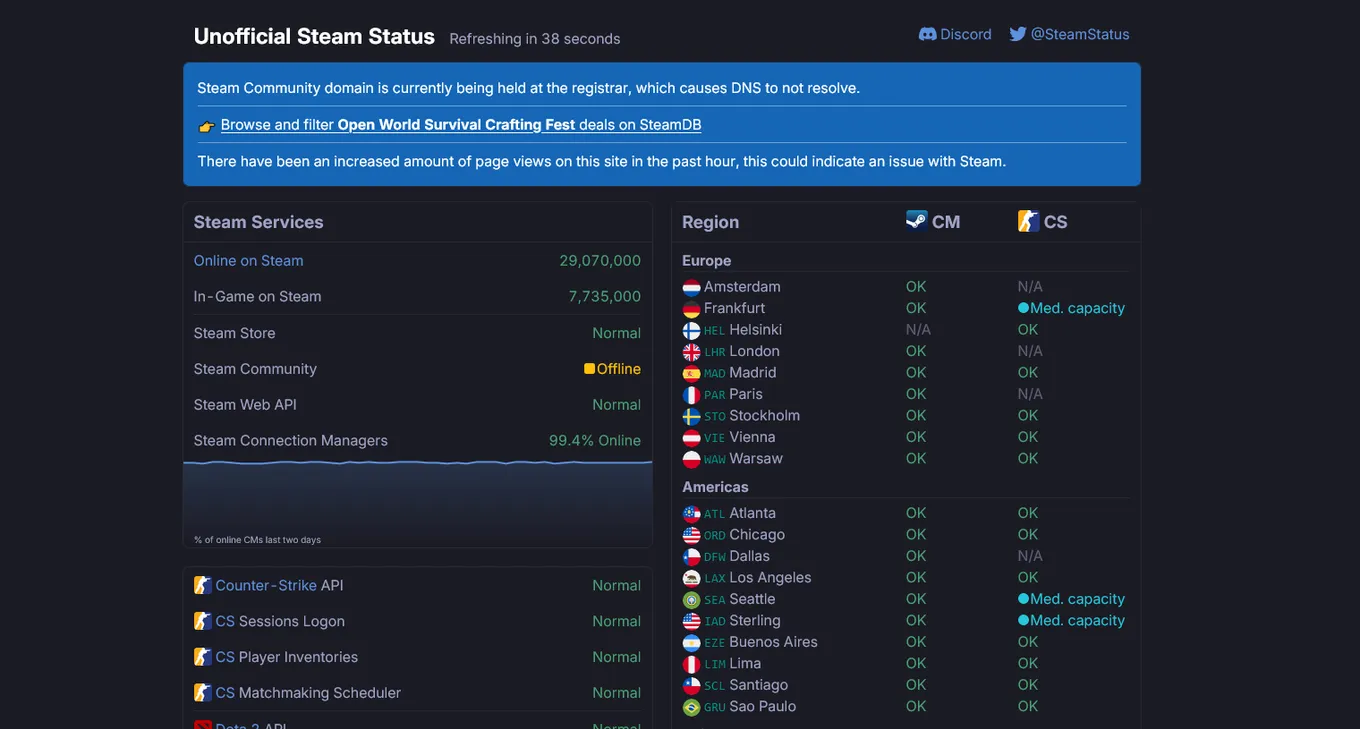Screen dimensions: 1360x729
Task: Open the Discord link
Action: (955, 34)
